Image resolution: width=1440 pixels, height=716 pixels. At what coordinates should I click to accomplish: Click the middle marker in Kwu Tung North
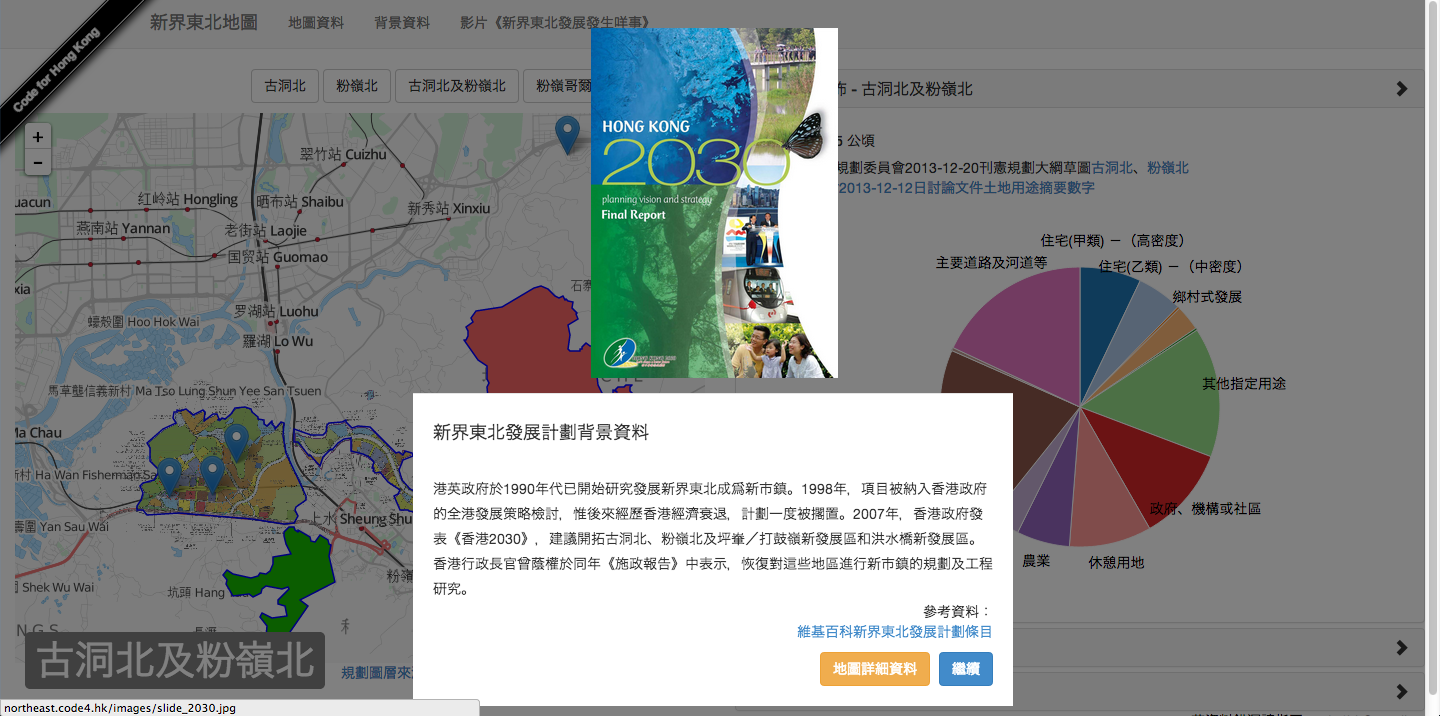click(x=212, y=475)
